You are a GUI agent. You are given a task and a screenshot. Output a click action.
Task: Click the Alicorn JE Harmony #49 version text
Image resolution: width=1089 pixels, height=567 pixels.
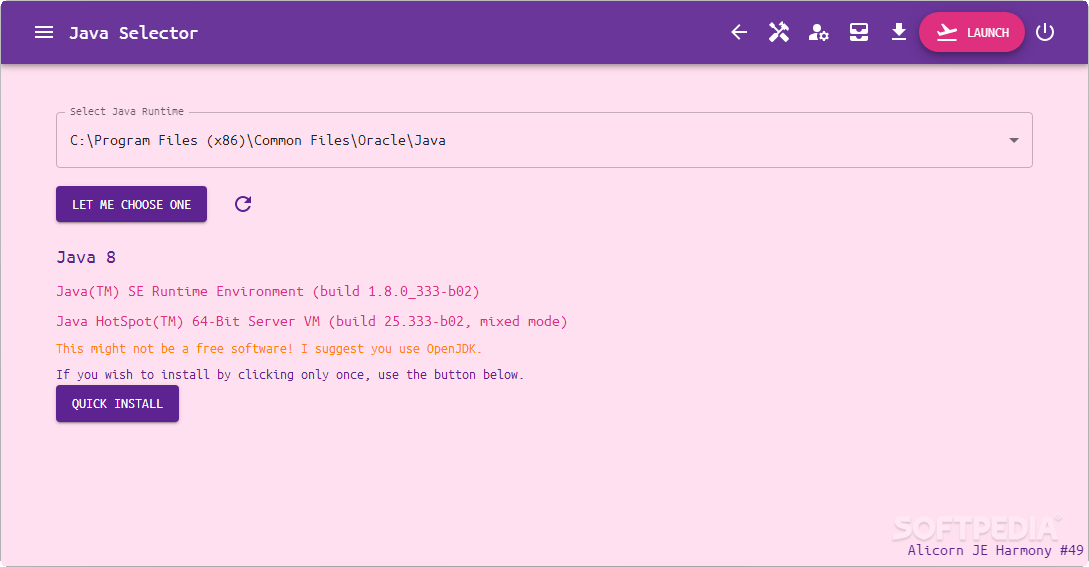[995, 550]
